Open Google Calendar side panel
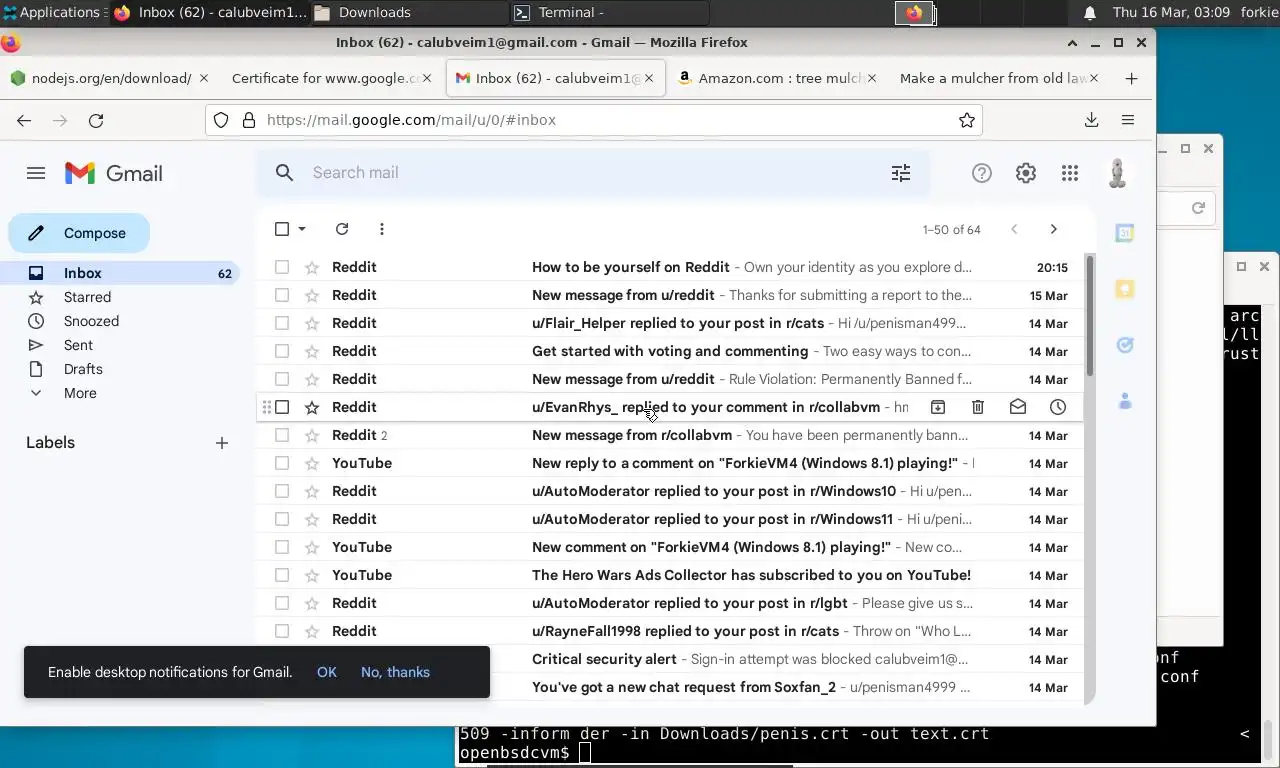This screenshot has width=1280, height=768. (1125, 233)
